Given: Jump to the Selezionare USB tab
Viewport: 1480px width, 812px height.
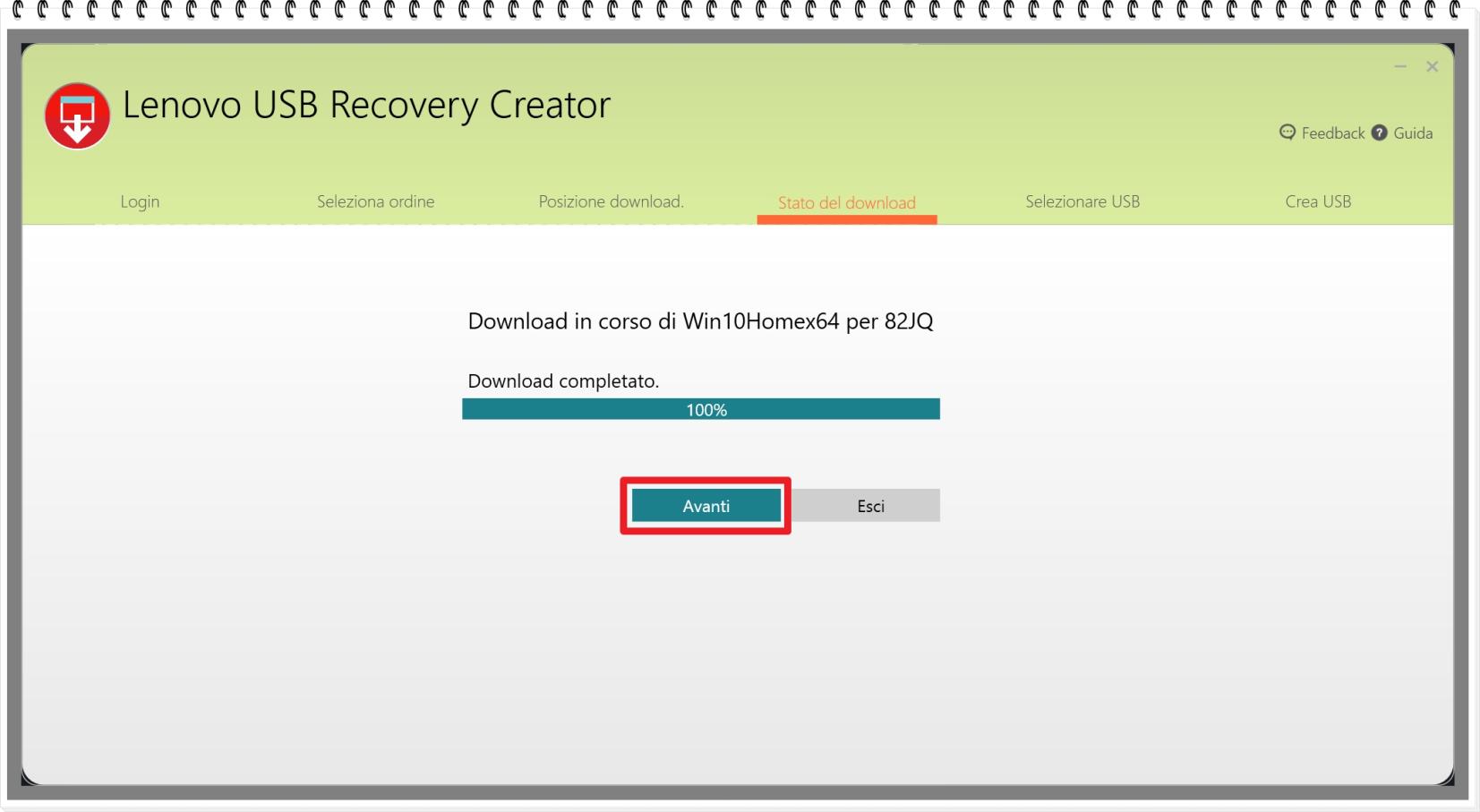Looking at the screenshot, I should tap(1082, 201).
